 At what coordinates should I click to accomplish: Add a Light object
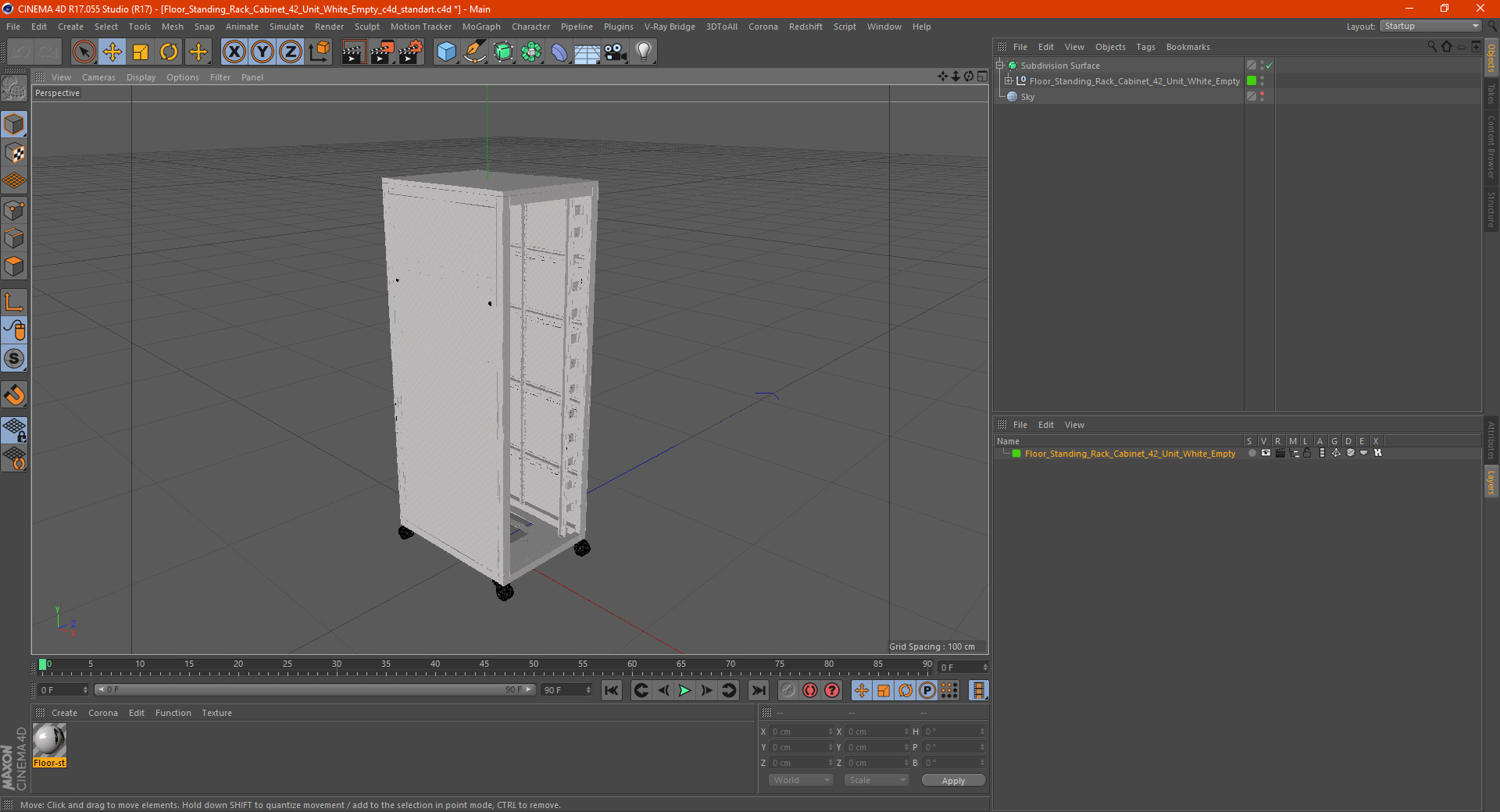coord(644,52)
